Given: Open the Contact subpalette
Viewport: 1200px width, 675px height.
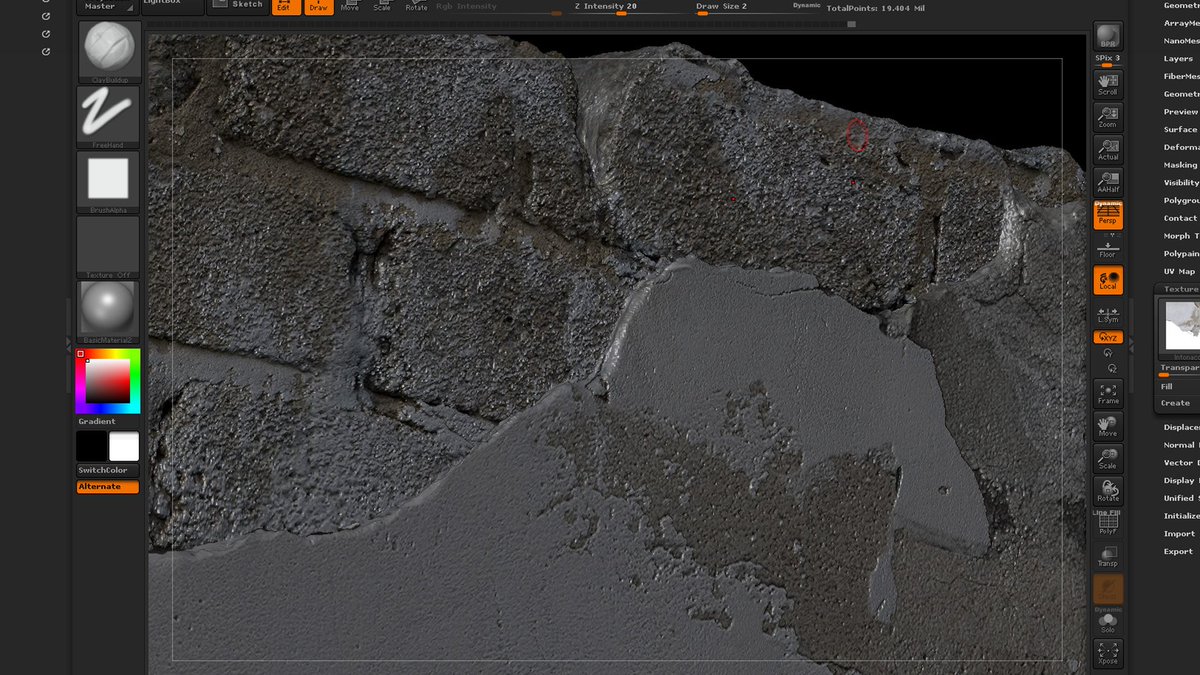Looking at the screenshot, I should coord(1180,218).
